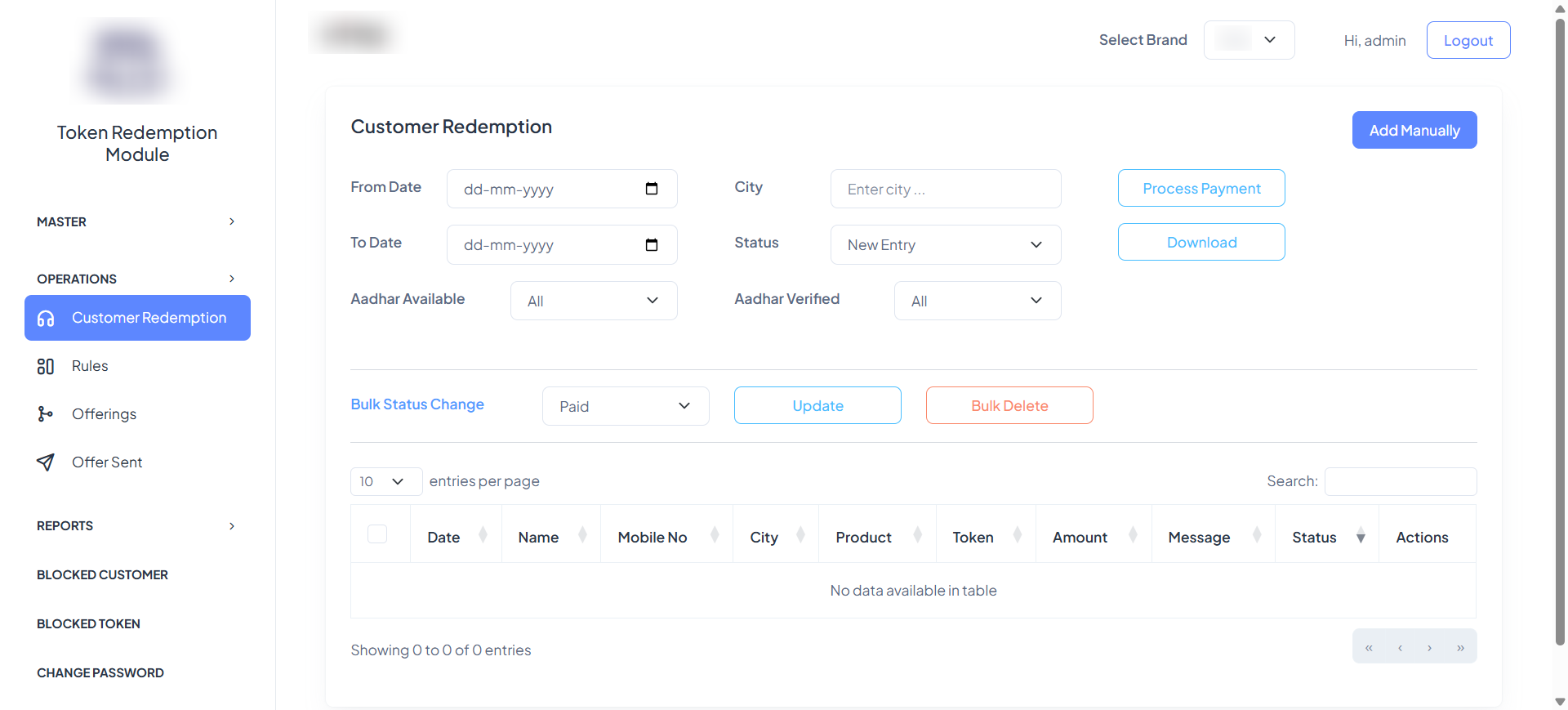The image size is (1568, 710).
Task: Click the Rules sidebar icon
Action: [x=46, y=367]
